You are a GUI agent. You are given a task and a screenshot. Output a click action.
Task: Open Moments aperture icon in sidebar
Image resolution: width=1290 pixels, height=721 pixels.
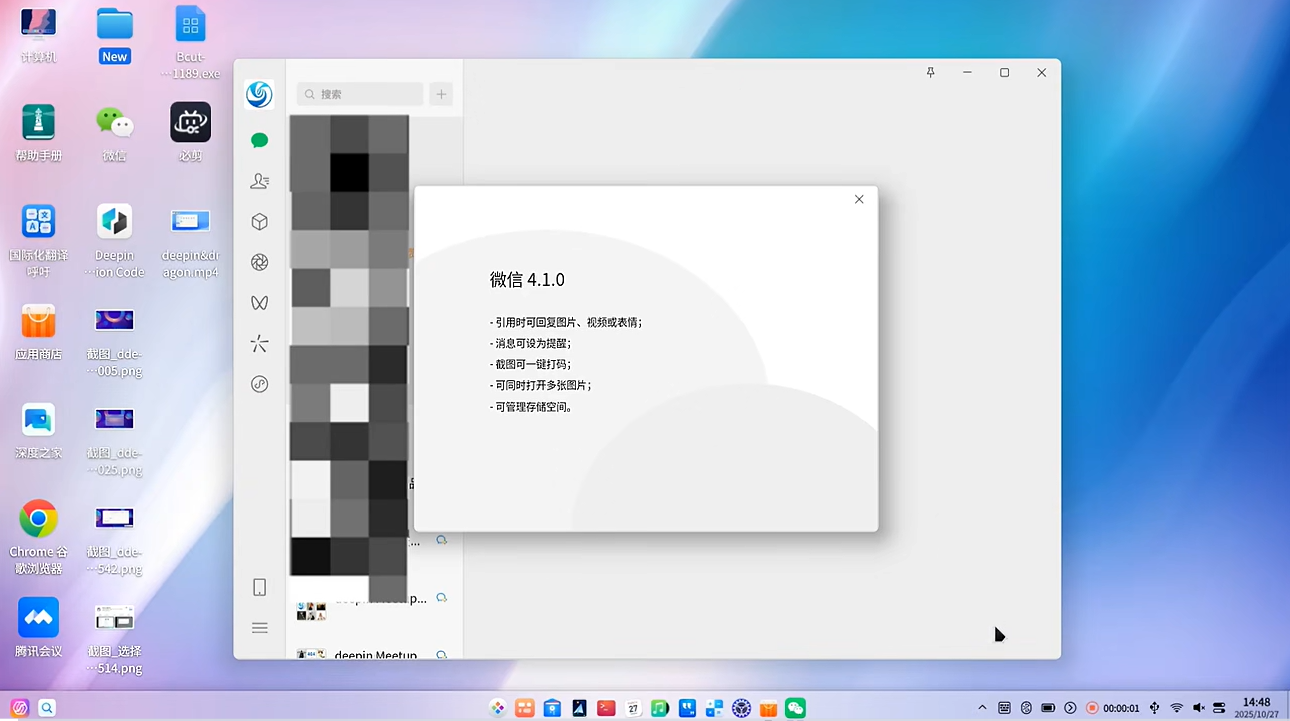(259, 262)
